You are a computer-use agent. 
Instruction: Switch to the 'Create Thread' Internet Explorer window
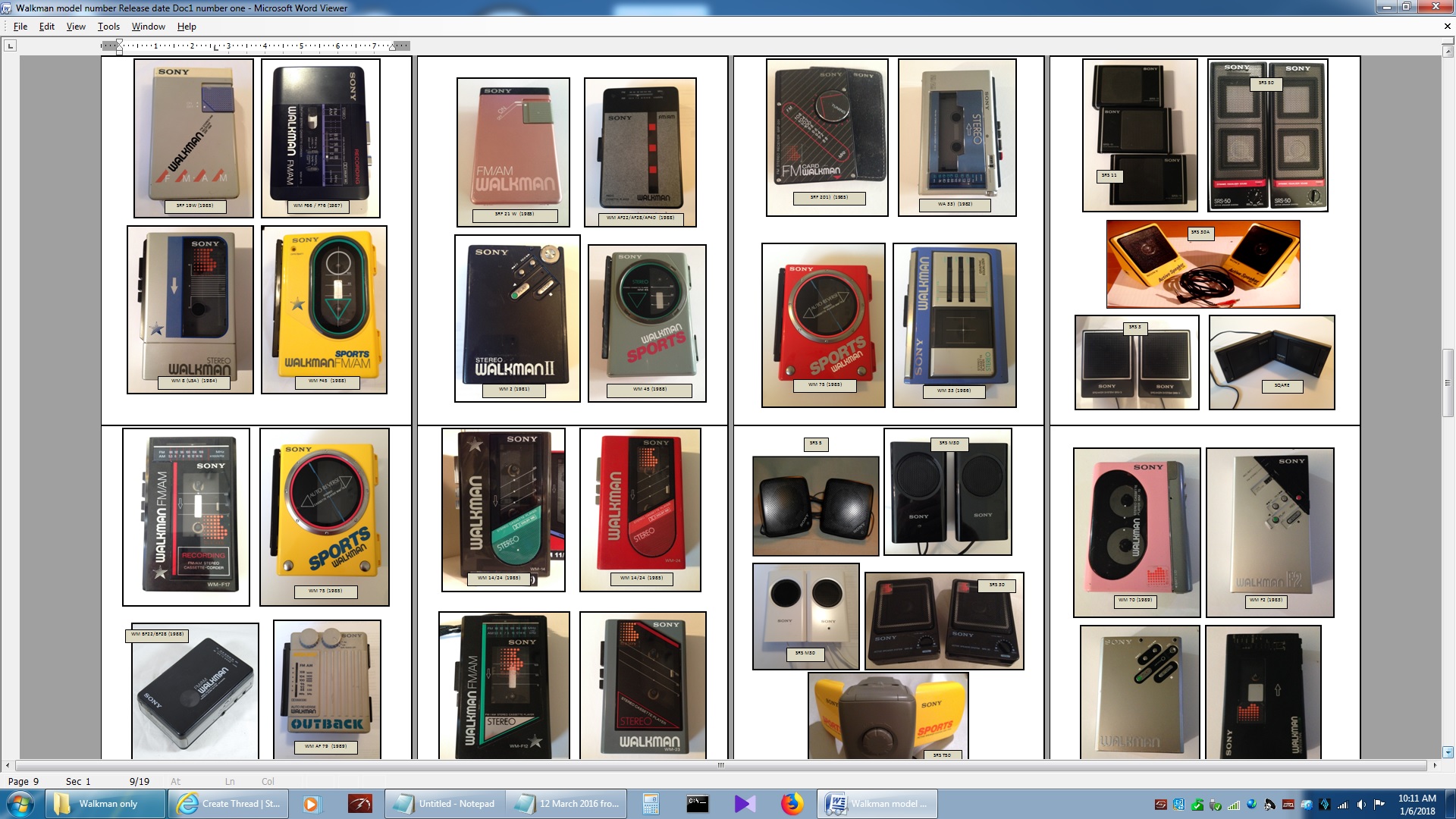pyautogui.click(x=228, y=804)
